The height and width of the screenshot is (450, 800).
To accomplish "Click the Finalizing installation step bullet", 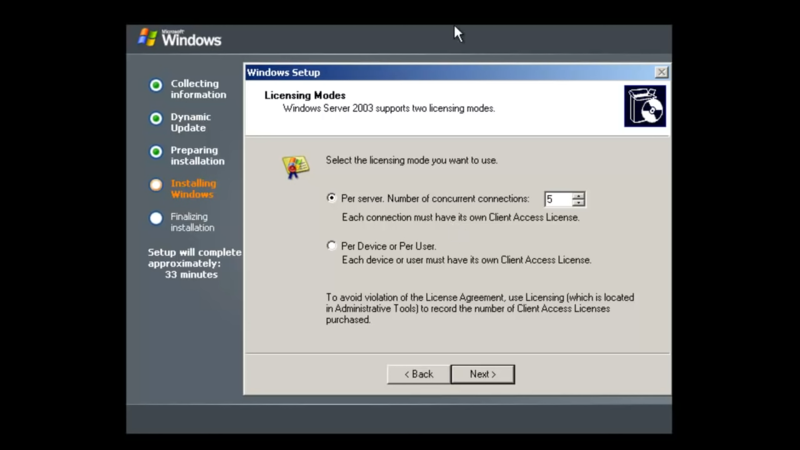I will tap(156, 218).
